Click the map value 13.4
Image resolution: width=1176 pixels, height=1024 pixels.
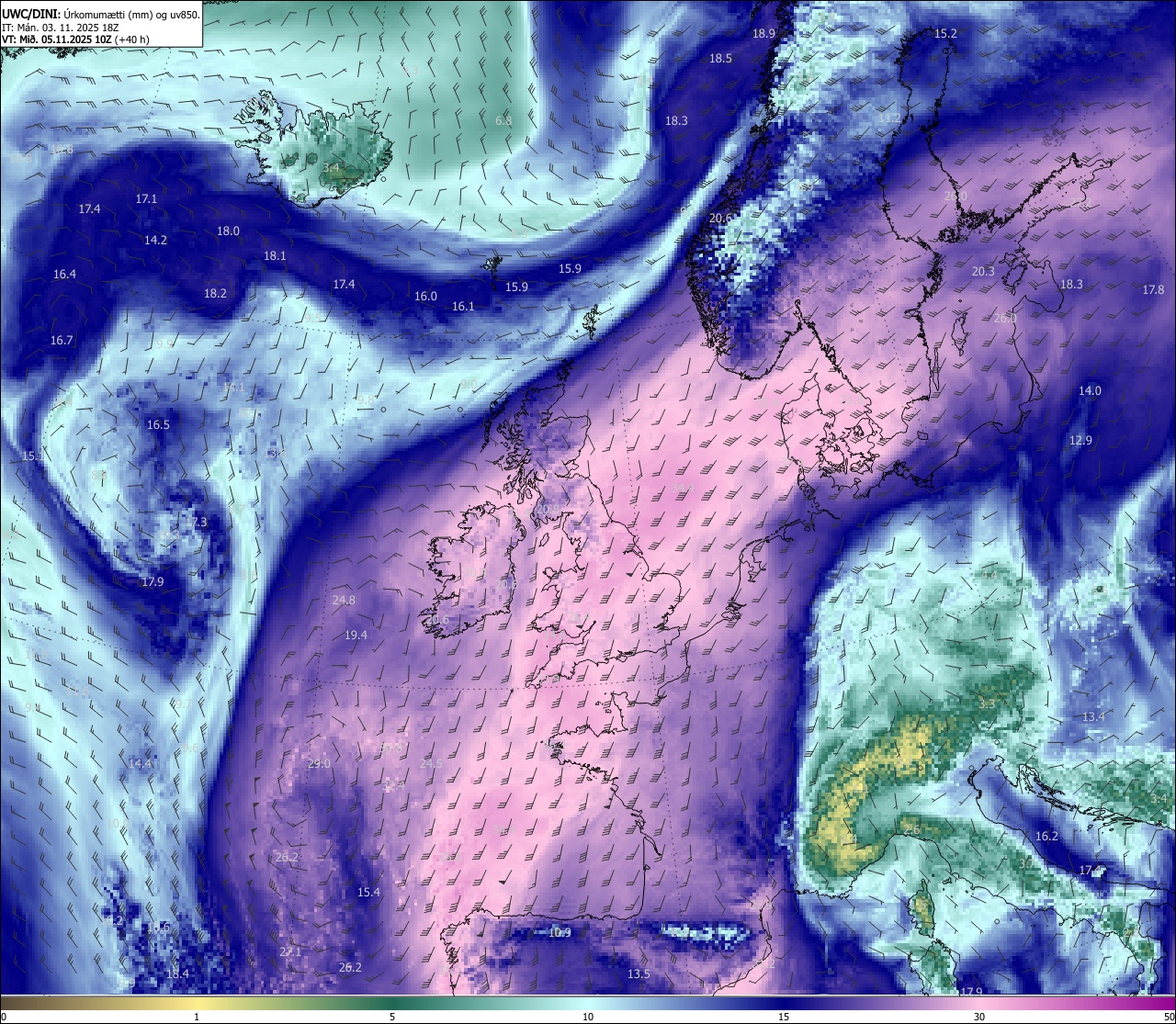click(x=1093, y=716)
